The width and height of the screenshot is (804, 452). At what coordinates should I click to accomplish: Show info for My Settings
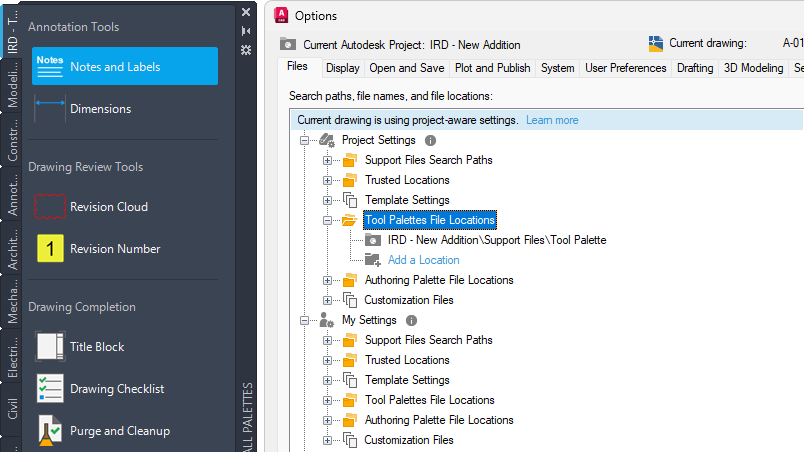pyautogui.click(x=411, y=320)
